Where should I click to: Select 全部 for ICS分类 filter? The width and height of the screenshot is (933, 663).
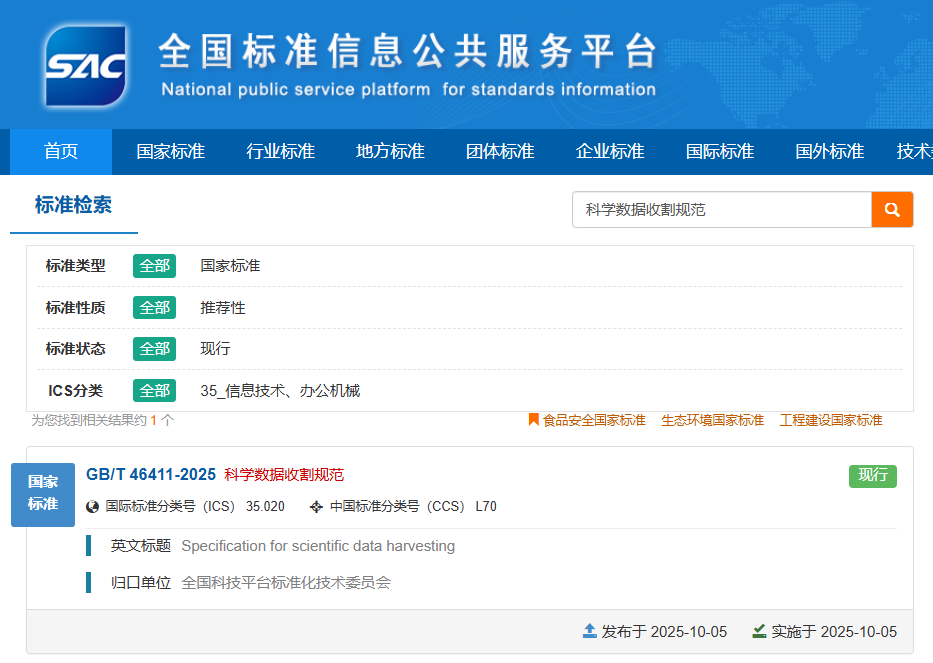click(154, 391)
